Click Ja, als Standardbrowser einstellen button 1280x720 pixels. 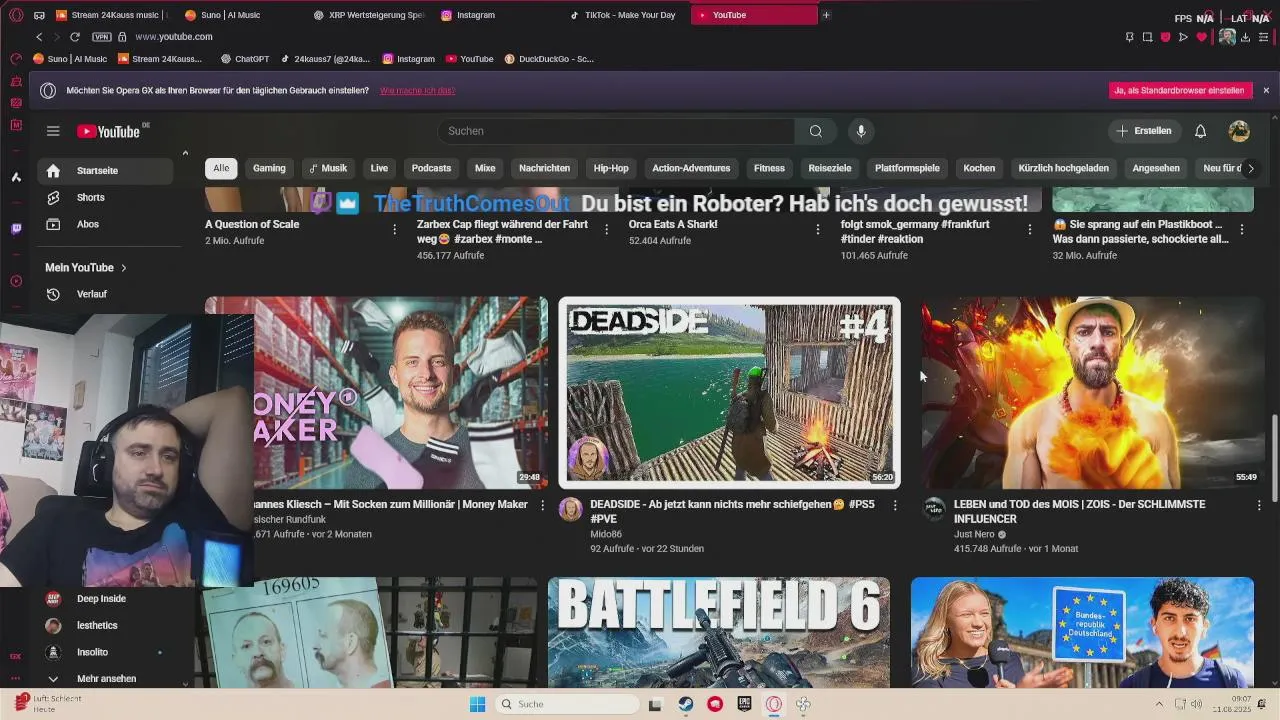[x=1180, y=90]
